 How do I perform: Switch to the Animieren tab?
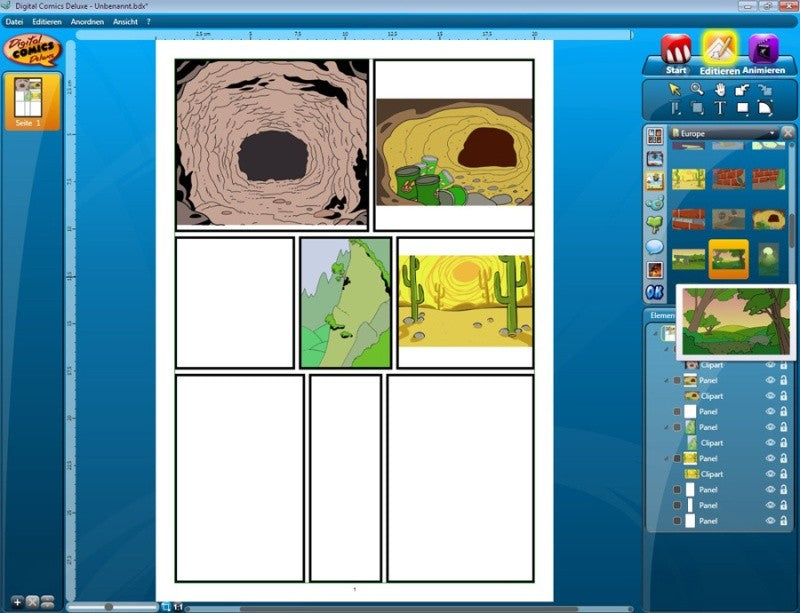pos(763,55)
